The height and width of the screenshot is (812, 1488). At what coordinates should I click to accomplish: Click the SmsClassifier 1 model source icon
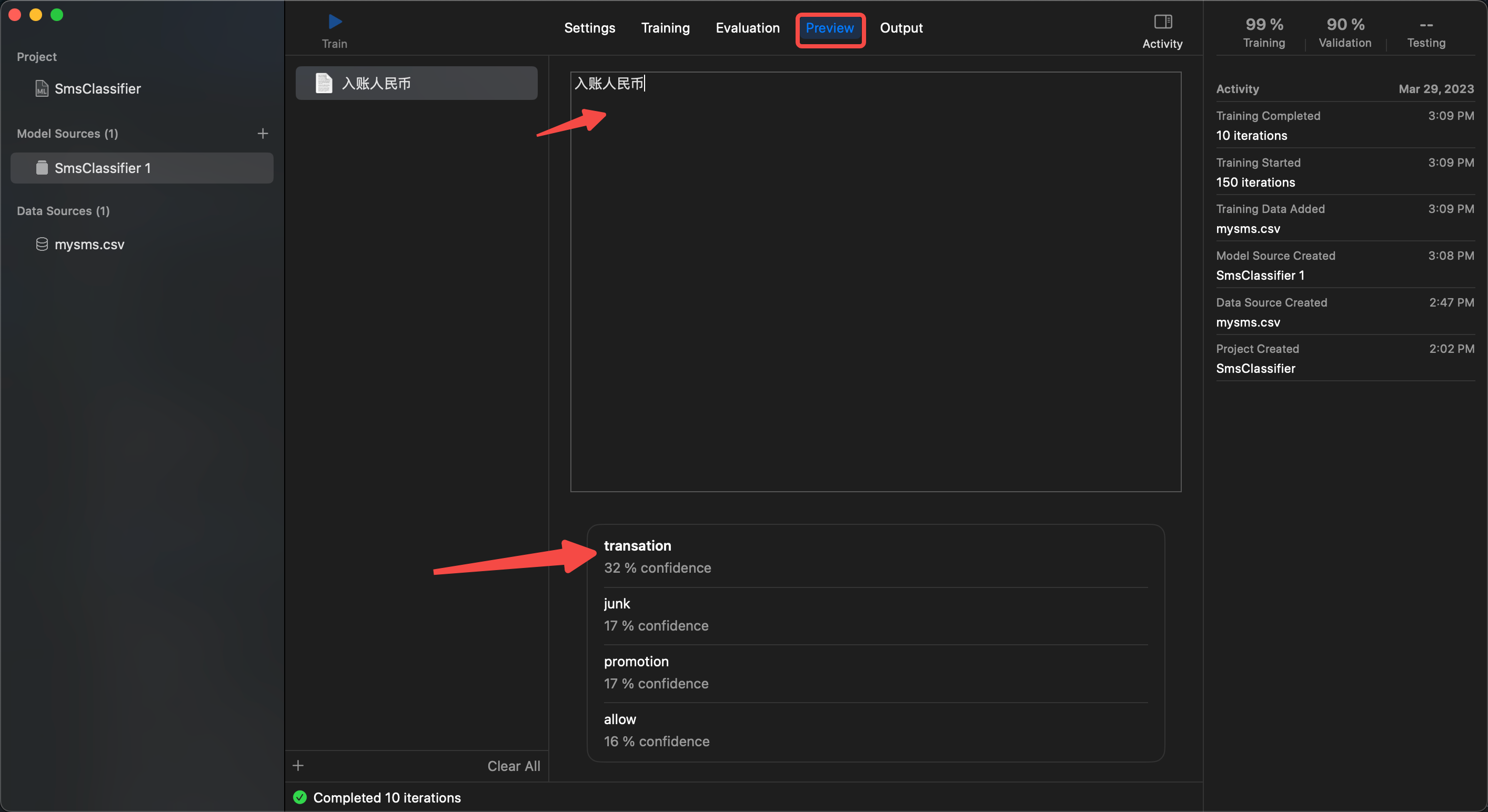click(42, 168)
